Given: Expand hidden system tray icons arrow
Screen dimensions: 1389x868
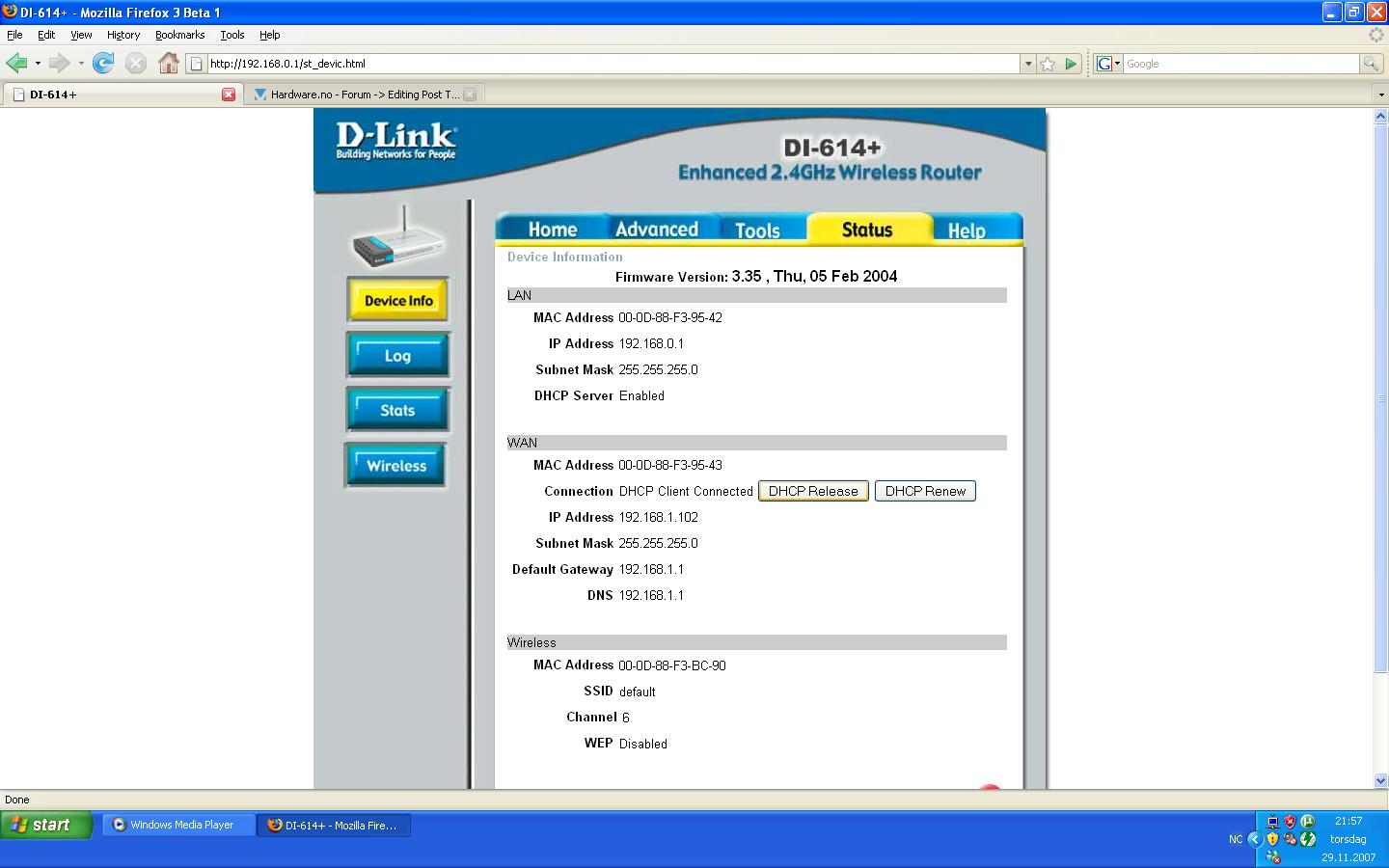Looking at the screenshot, I should [1255, 839].
